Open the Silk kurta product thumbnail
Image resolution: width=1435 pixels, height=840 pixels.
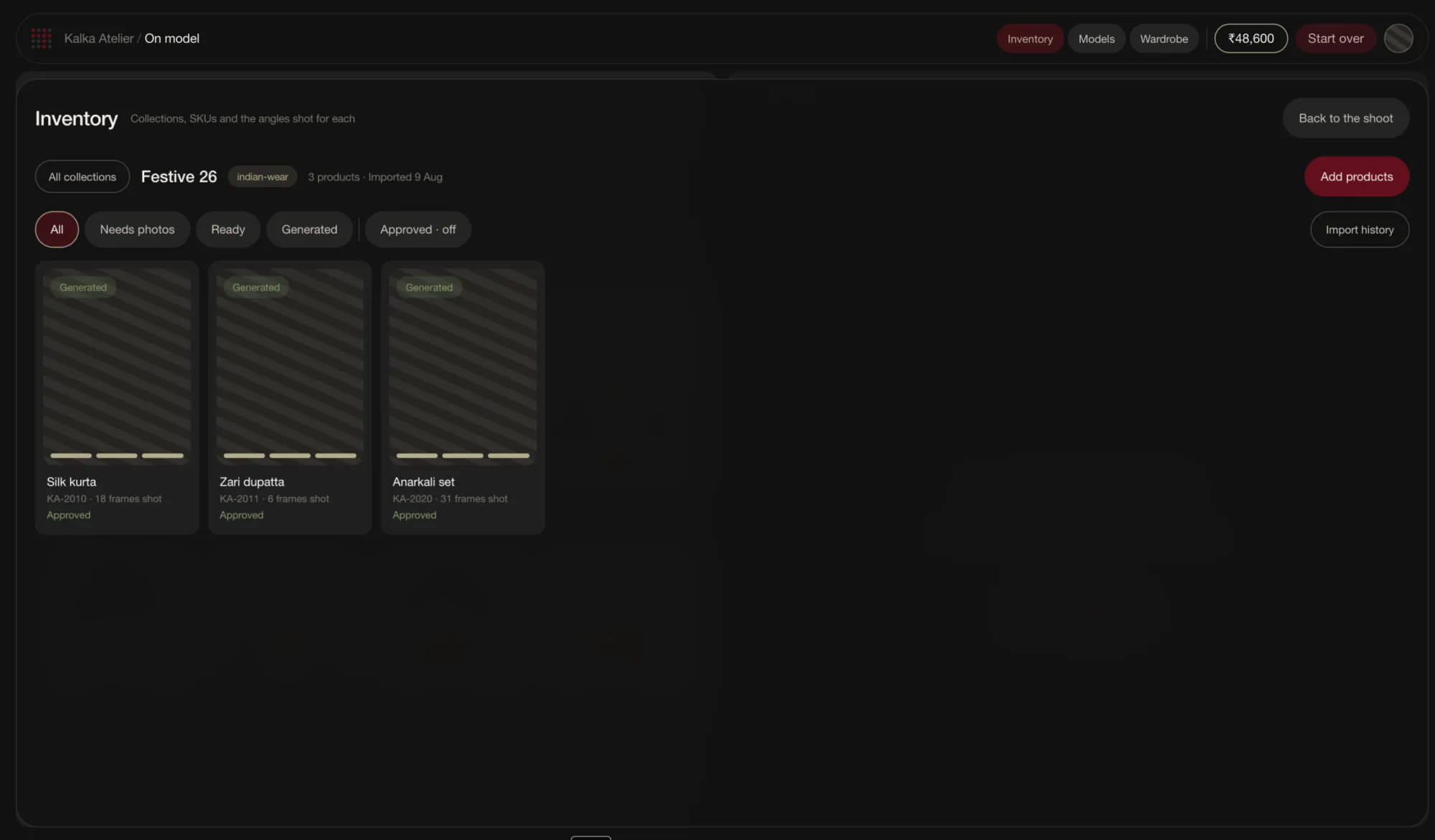(117, 367)
